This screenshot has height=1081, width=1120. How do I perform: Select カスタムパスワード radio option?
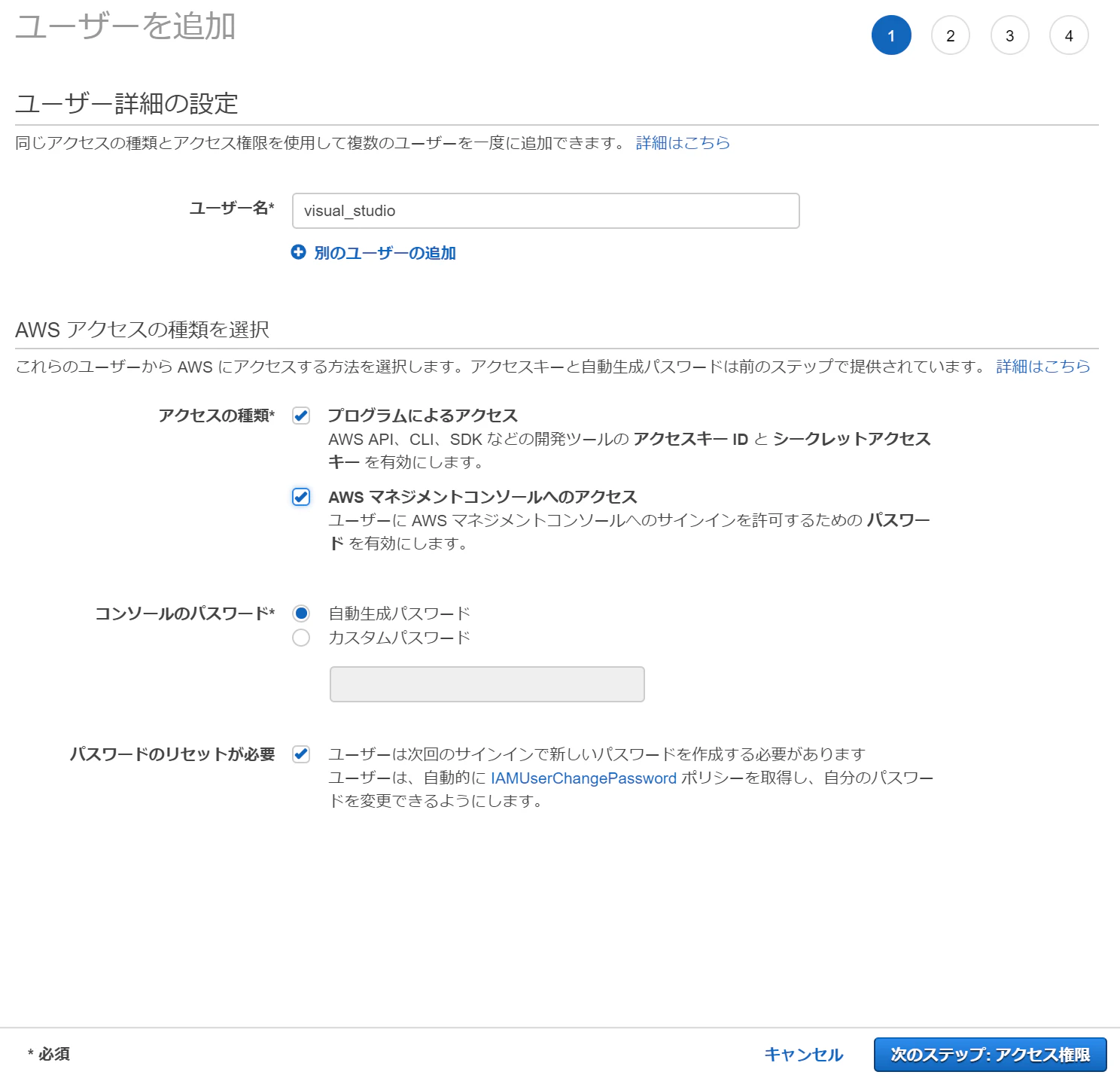(x=301, y=638)
